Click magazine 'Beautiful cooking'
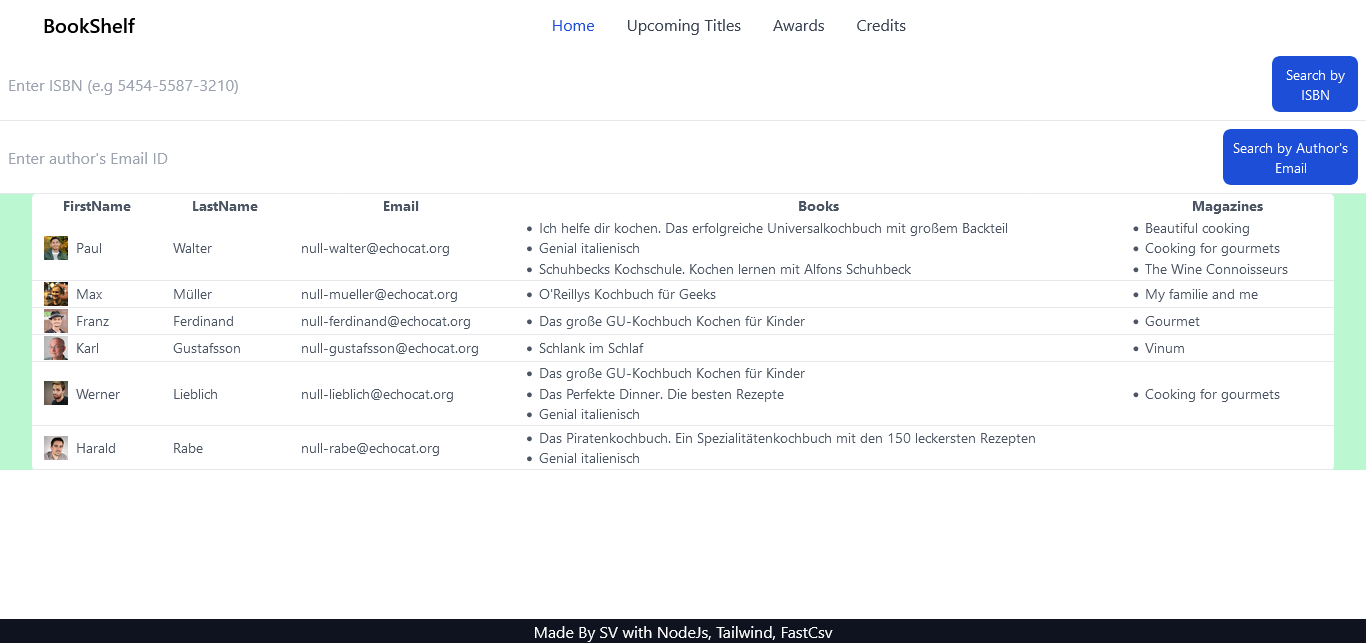Screen dimensions: 1366x643 coord(1197,228)
